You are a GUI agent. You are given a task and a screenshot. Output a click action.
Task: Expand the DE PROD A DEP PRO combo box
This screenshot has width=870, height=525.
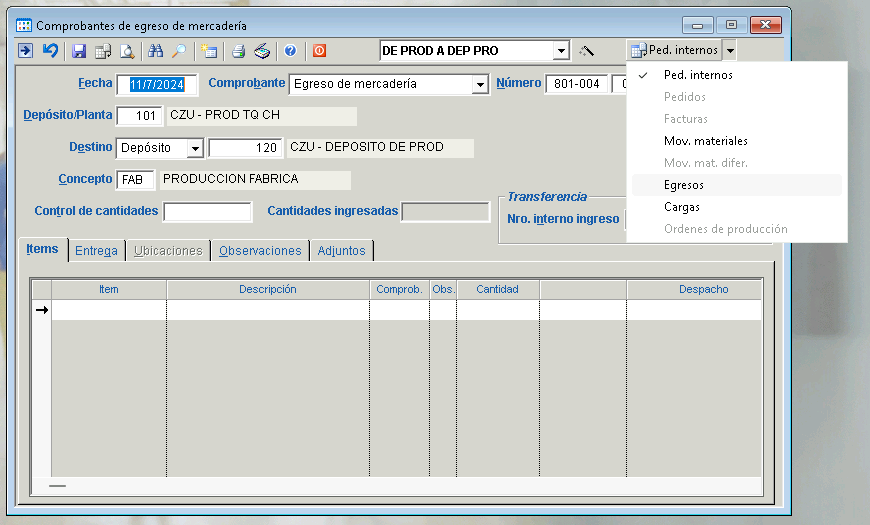561,51
